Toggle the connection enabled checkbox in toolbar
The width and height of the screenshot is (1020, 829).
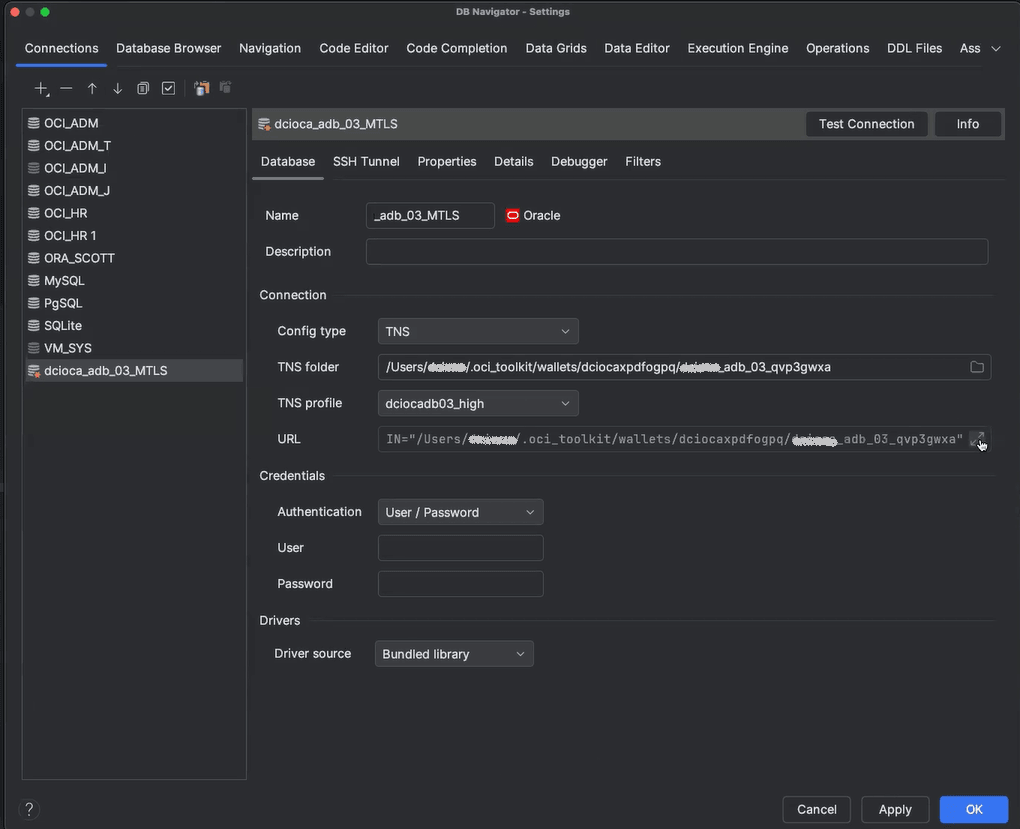tap(168, 88)
